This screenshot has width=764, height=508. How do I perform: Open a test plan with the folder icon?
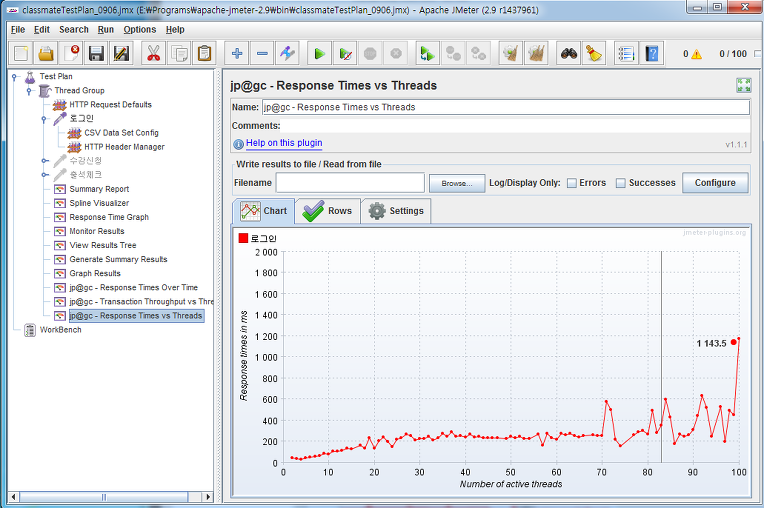pyautogui.click(x=46, y=53)
